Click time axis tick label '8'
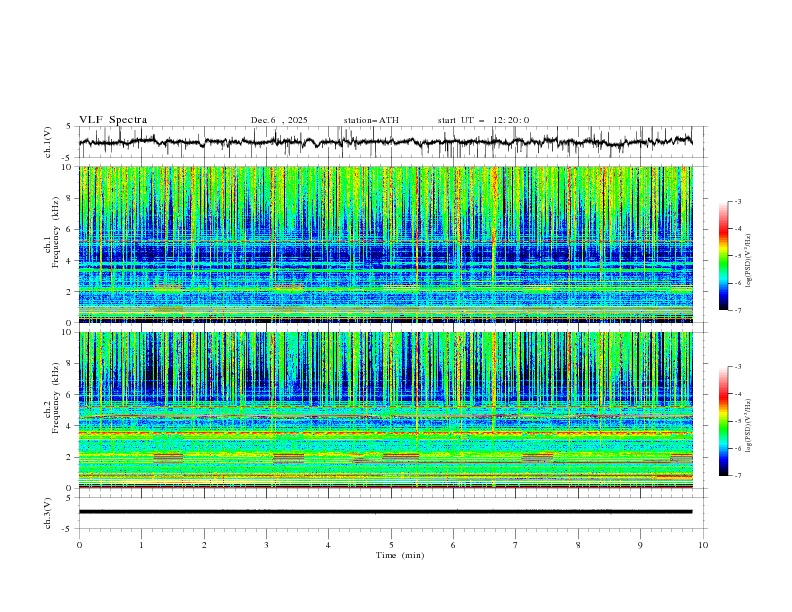 click(x=578, y=545)
